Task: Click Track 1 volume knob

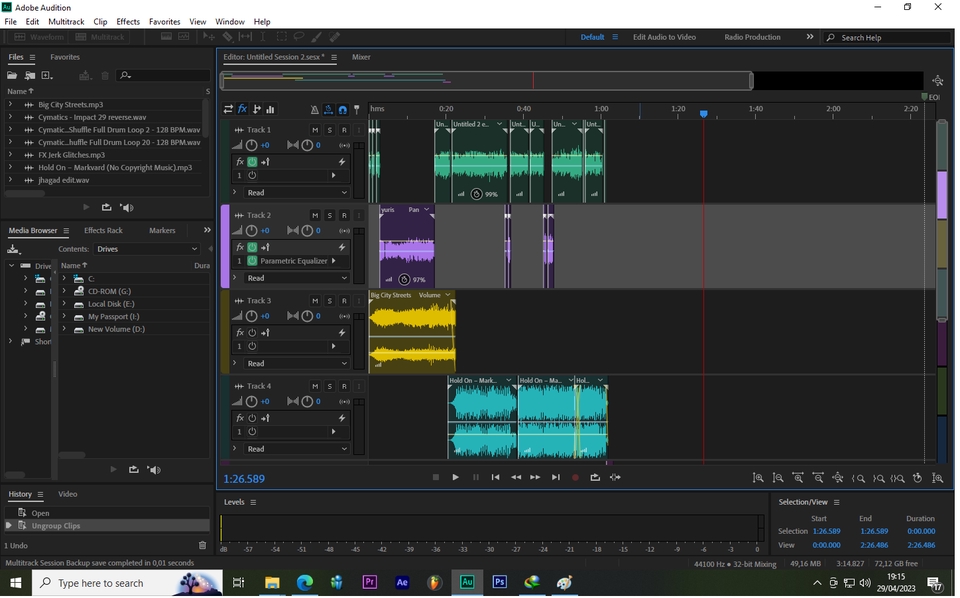Action: [x=252, y=145]
